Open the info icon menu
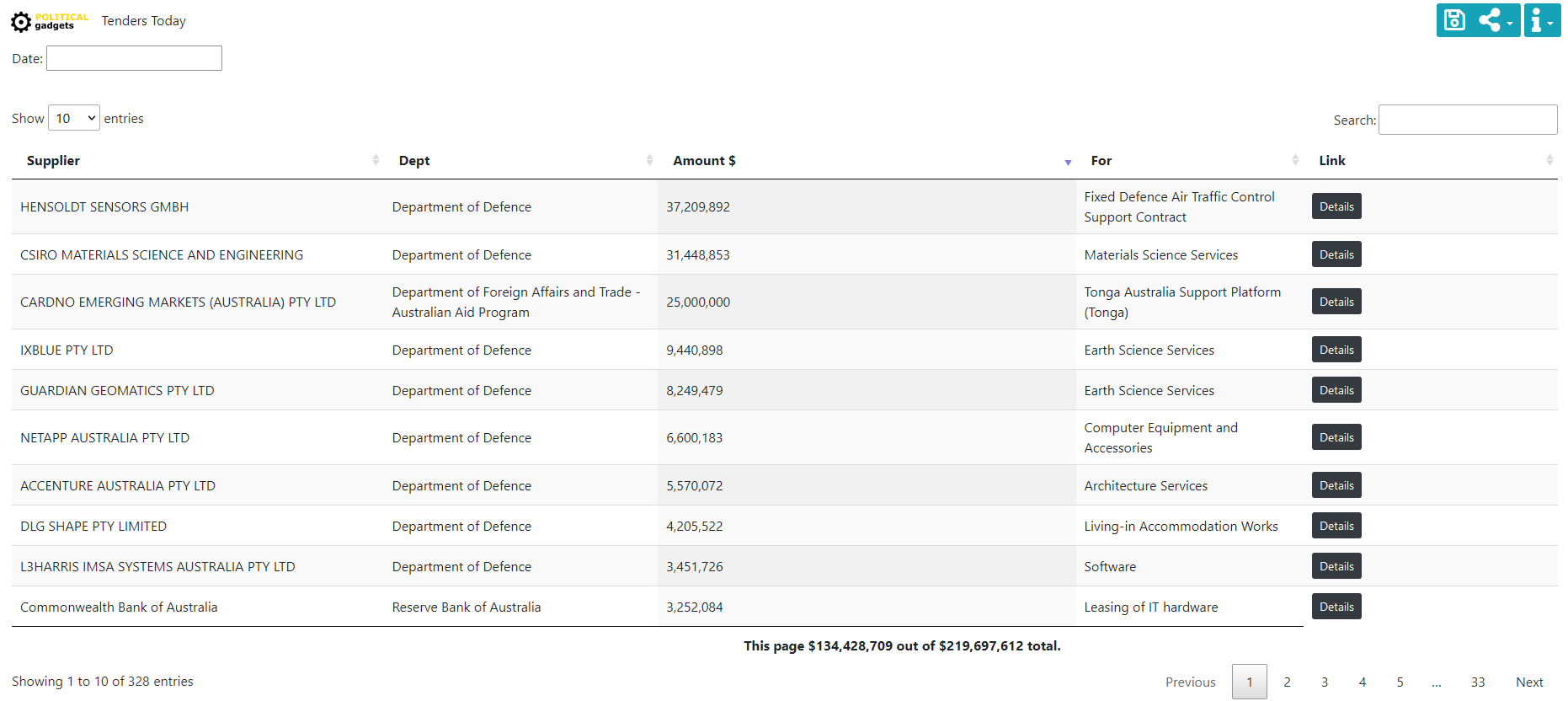 (x=1542, y=20)
